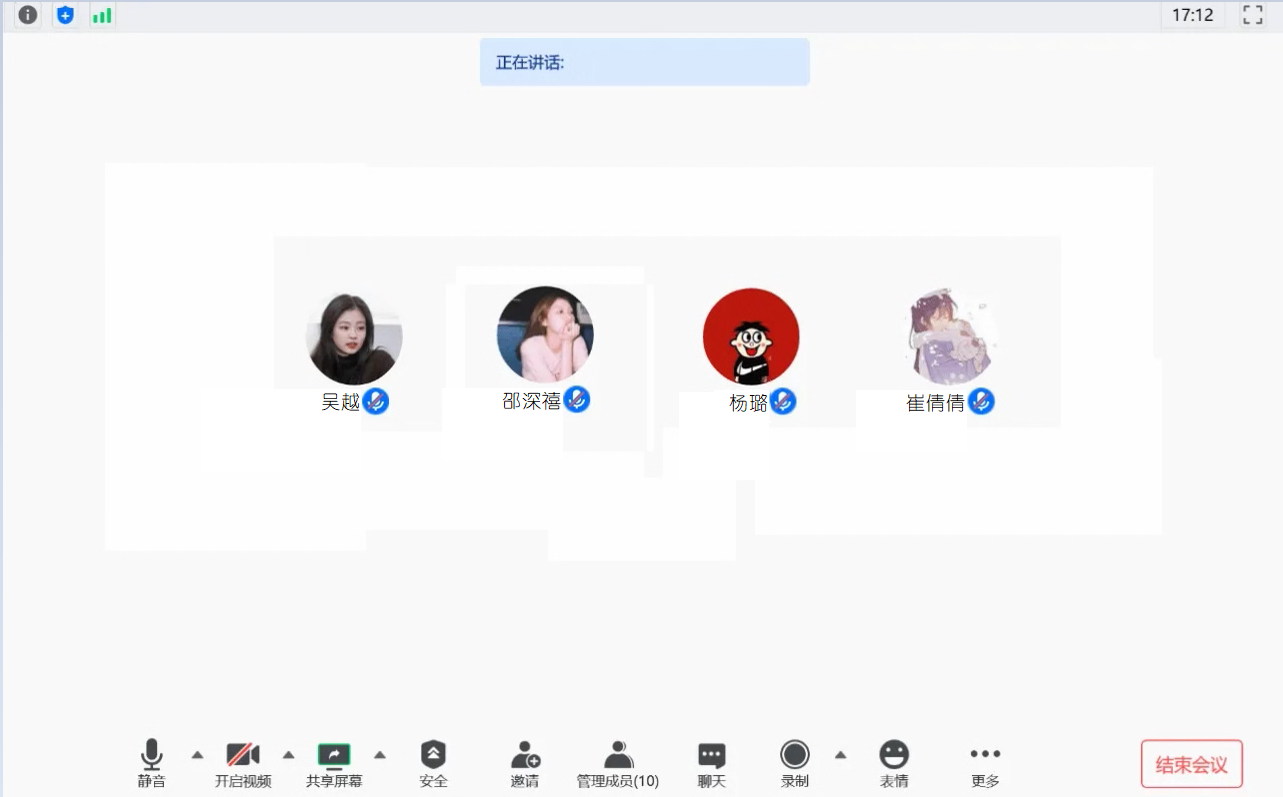Click the 结束会议 end meeting button
Screen dimensions: 1283x797
coord(1191,765)
